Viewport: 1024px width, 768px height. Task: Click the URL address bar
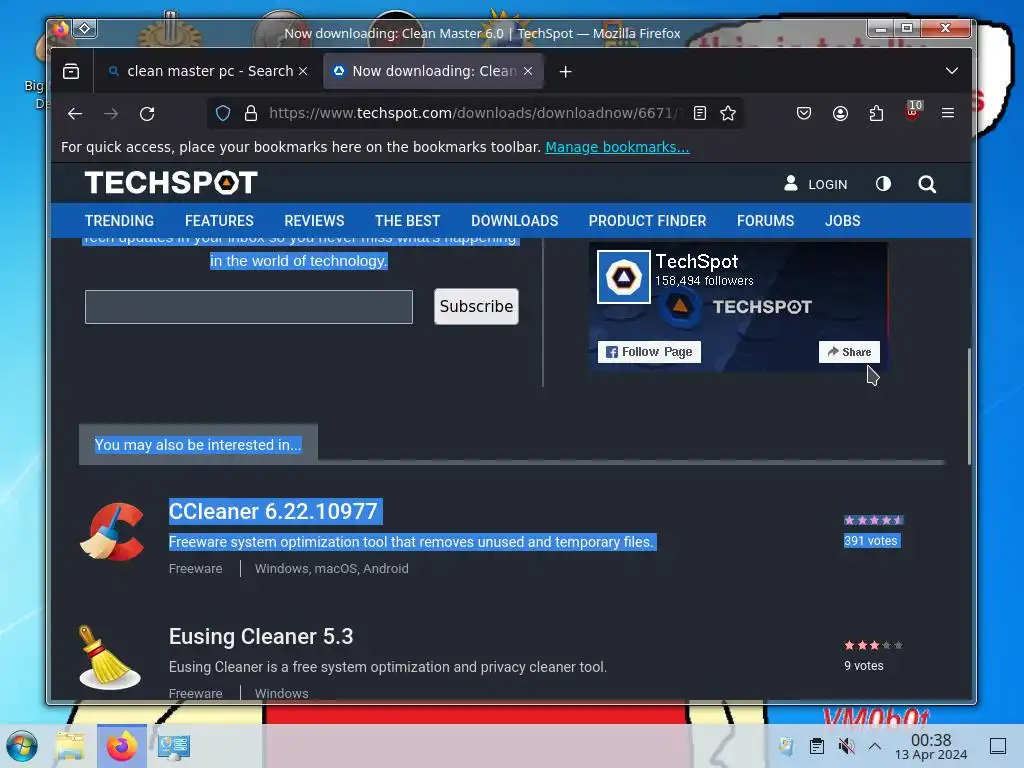click(473, 114)
